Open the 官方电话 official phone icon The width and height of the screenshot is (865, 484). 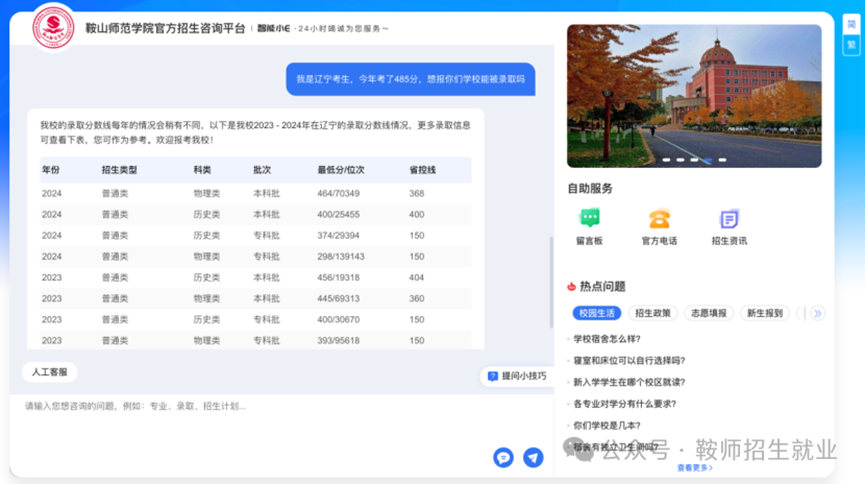(659, 219)
